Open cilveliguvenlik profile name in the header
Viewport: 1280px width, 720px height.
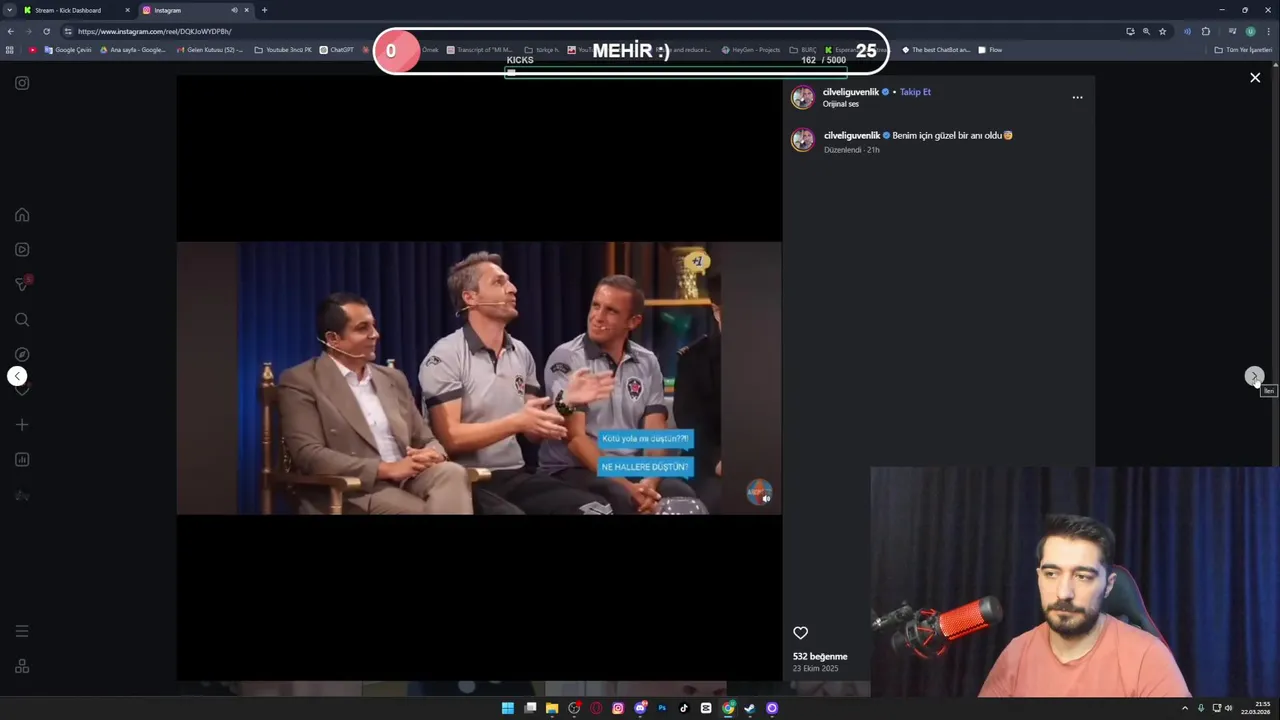tap(850, 92)
